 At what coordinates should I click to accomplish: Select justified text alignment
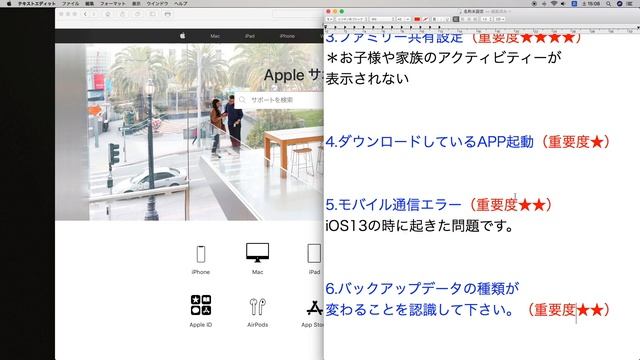(x=476, y=19)
